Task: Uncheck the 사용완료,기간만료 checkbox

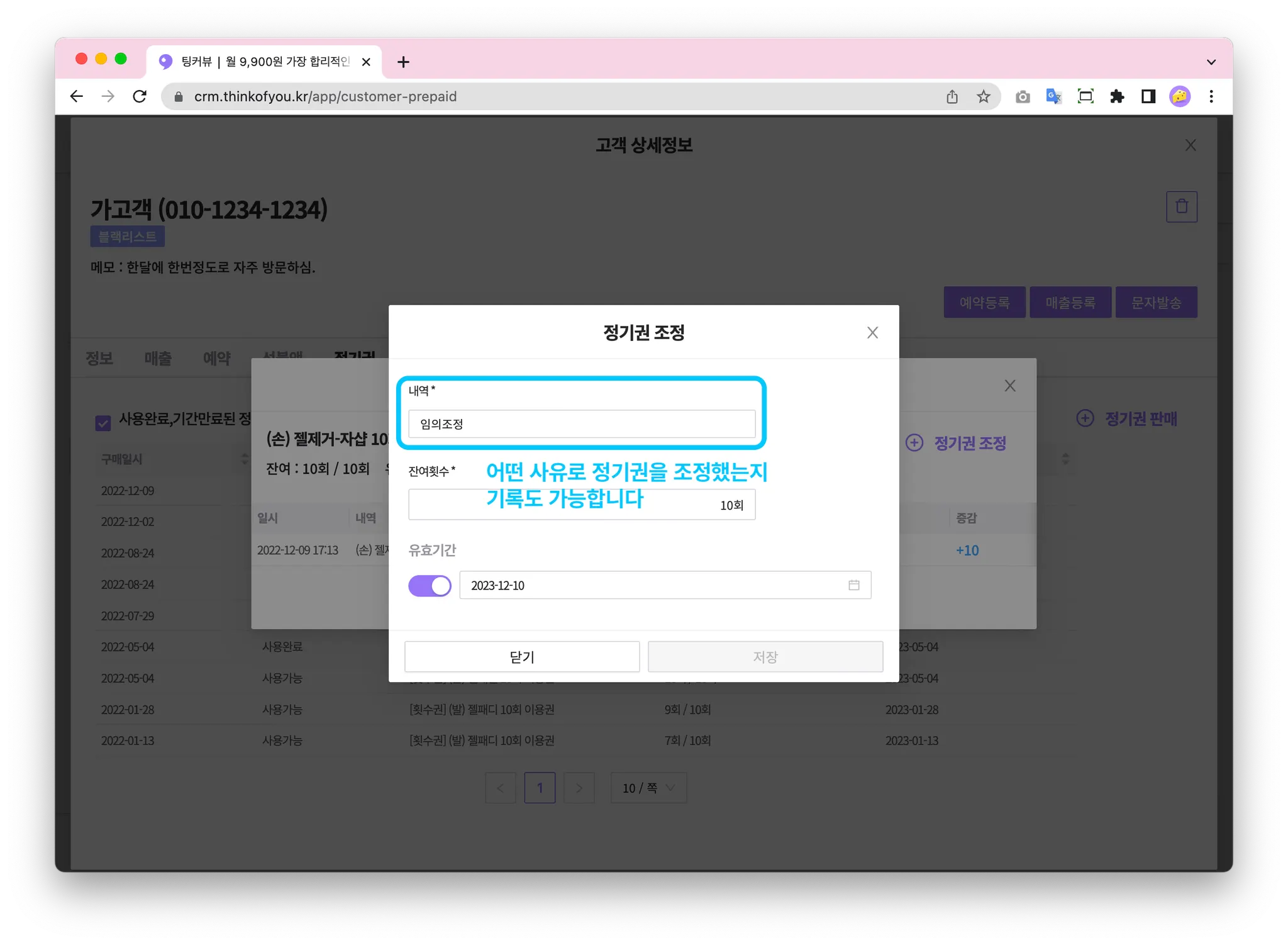Action: (x=103, y=423)
